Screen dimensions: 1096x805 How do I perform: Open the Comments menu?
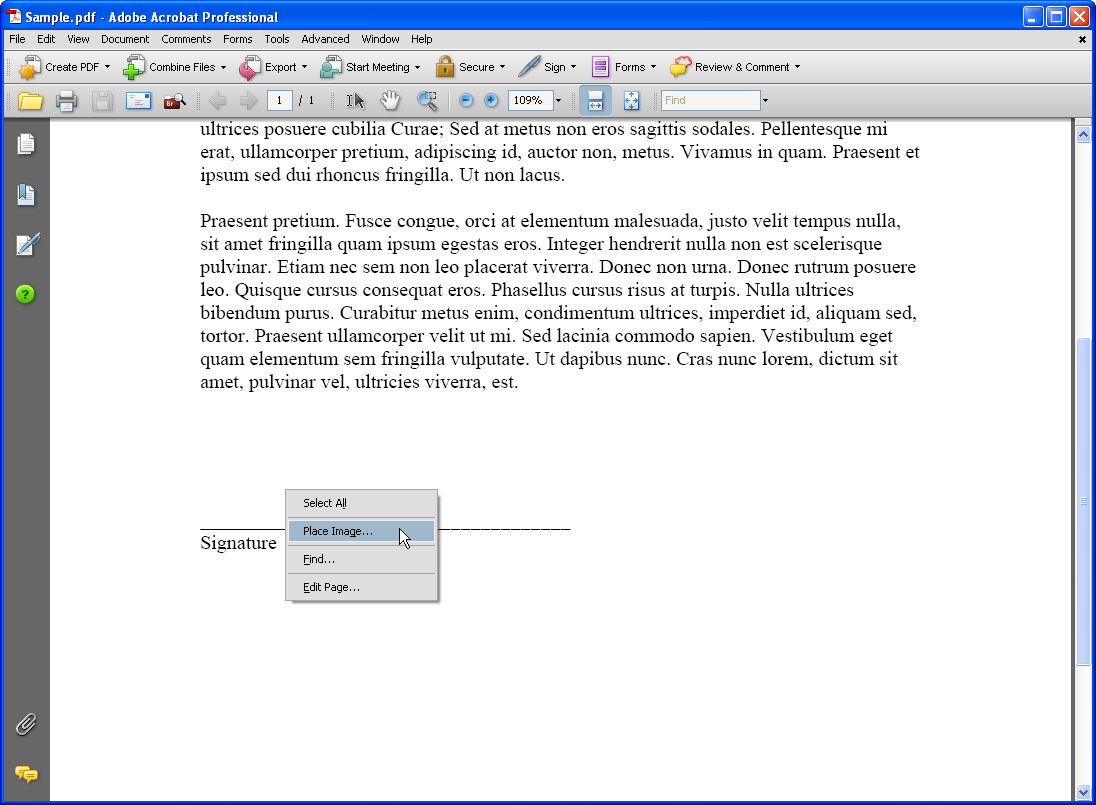[186, 39]
